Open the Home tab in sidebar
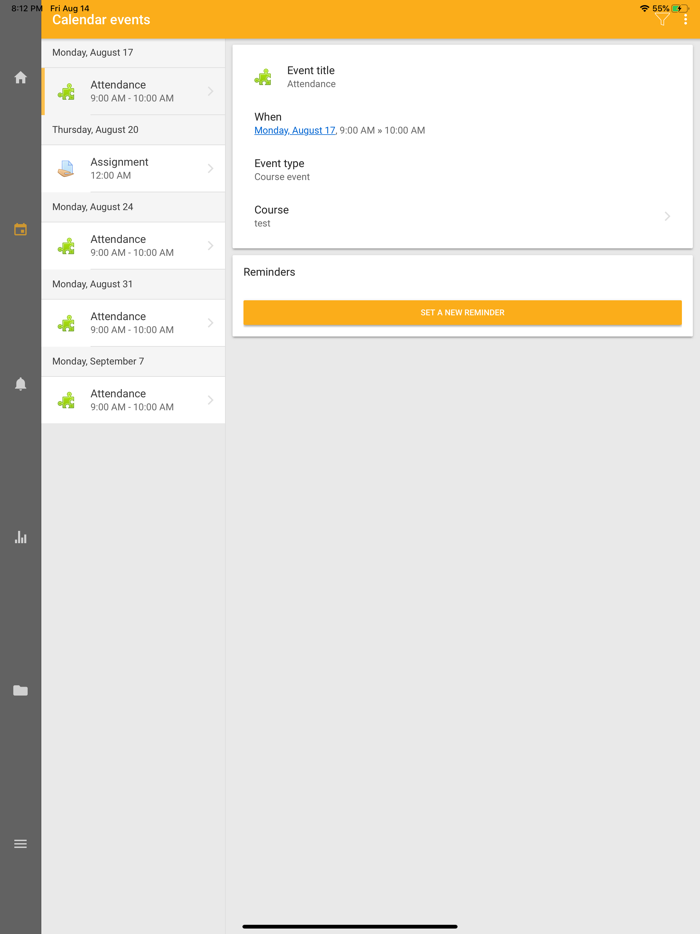Screen dimensions: 700x934 click(20, 77)
